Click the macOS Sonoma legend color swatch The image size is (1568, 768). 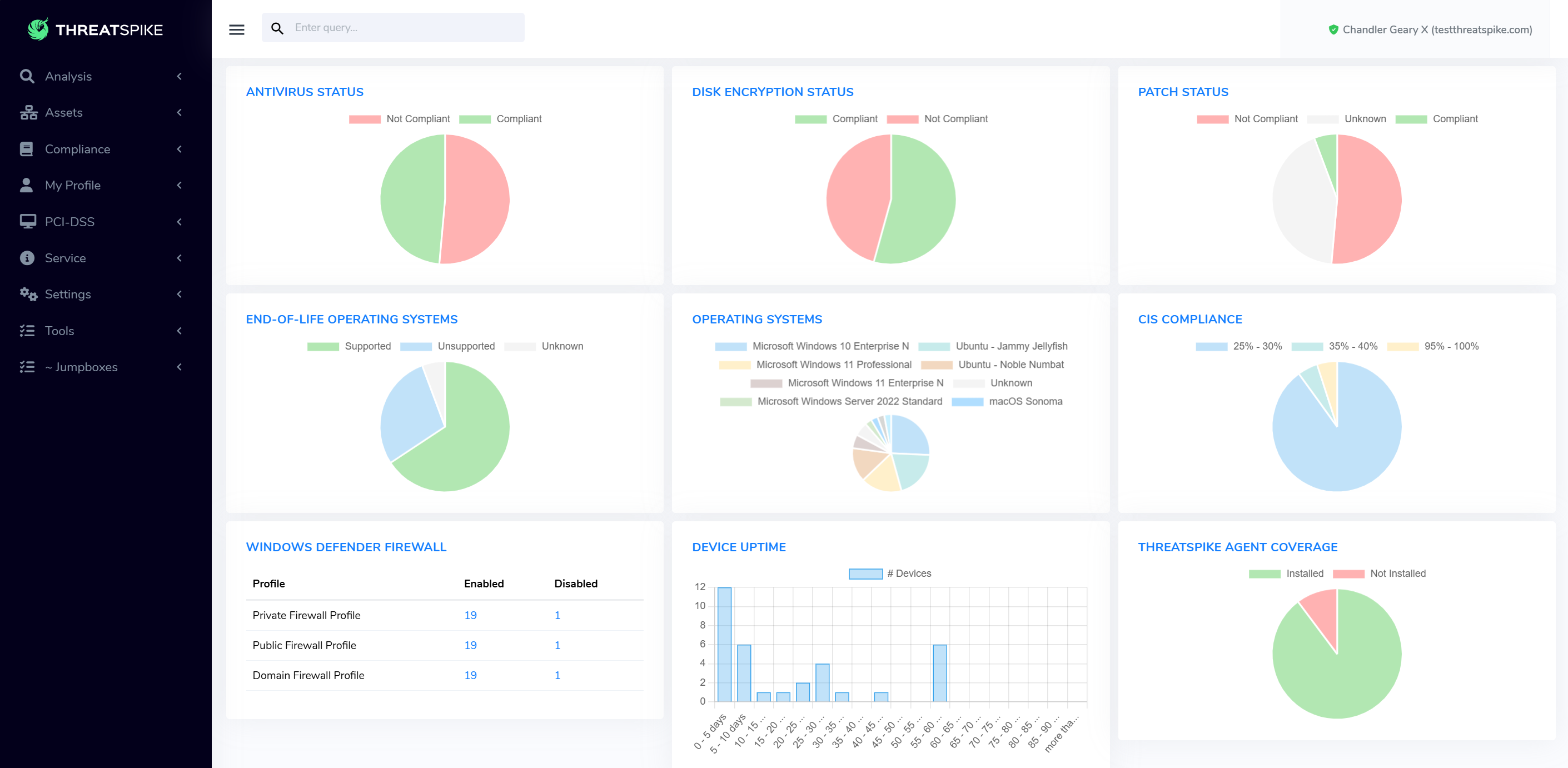pos(967,402)
